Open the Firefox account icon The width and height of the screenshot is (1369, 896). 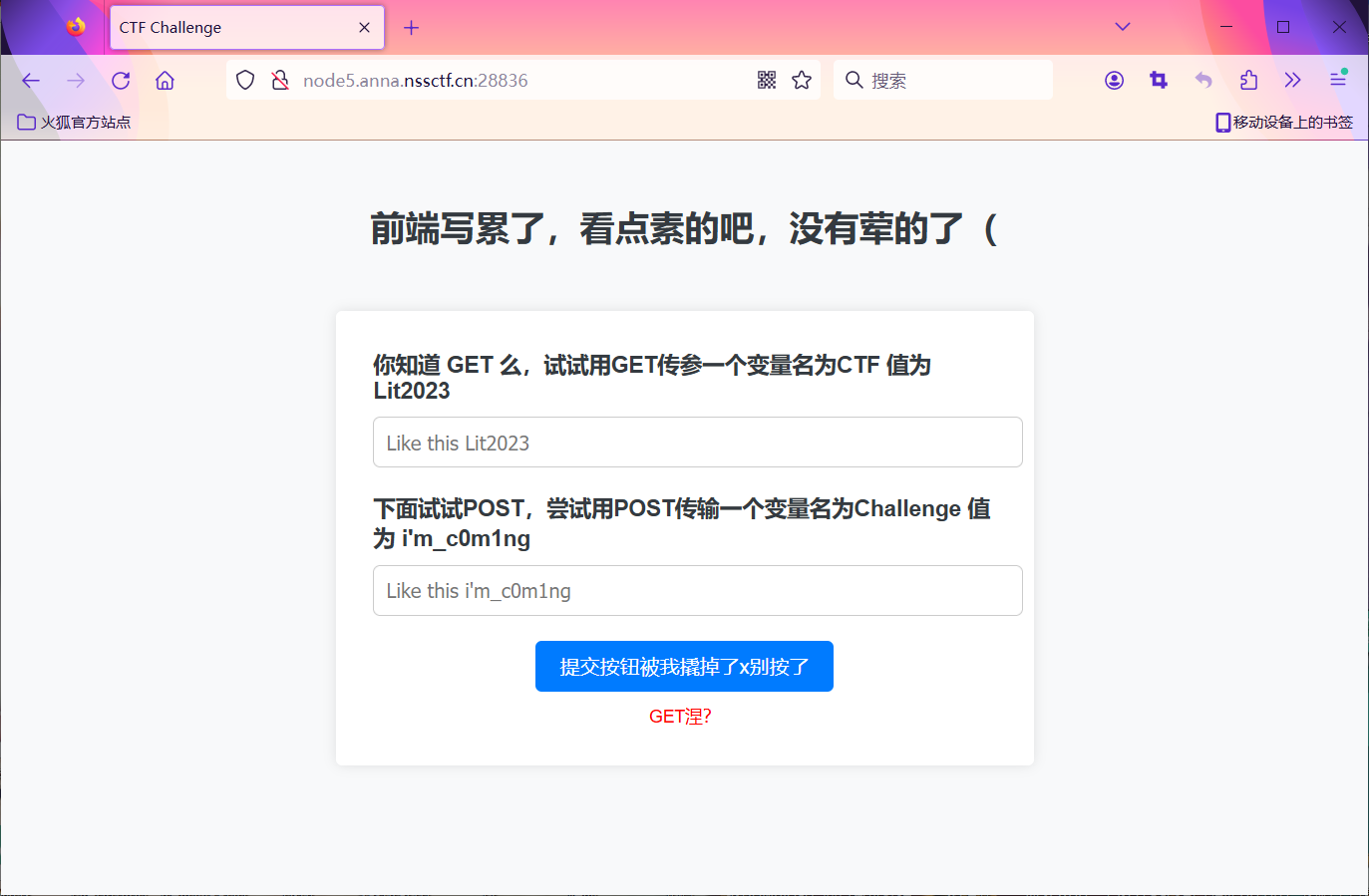[1114, 81]
